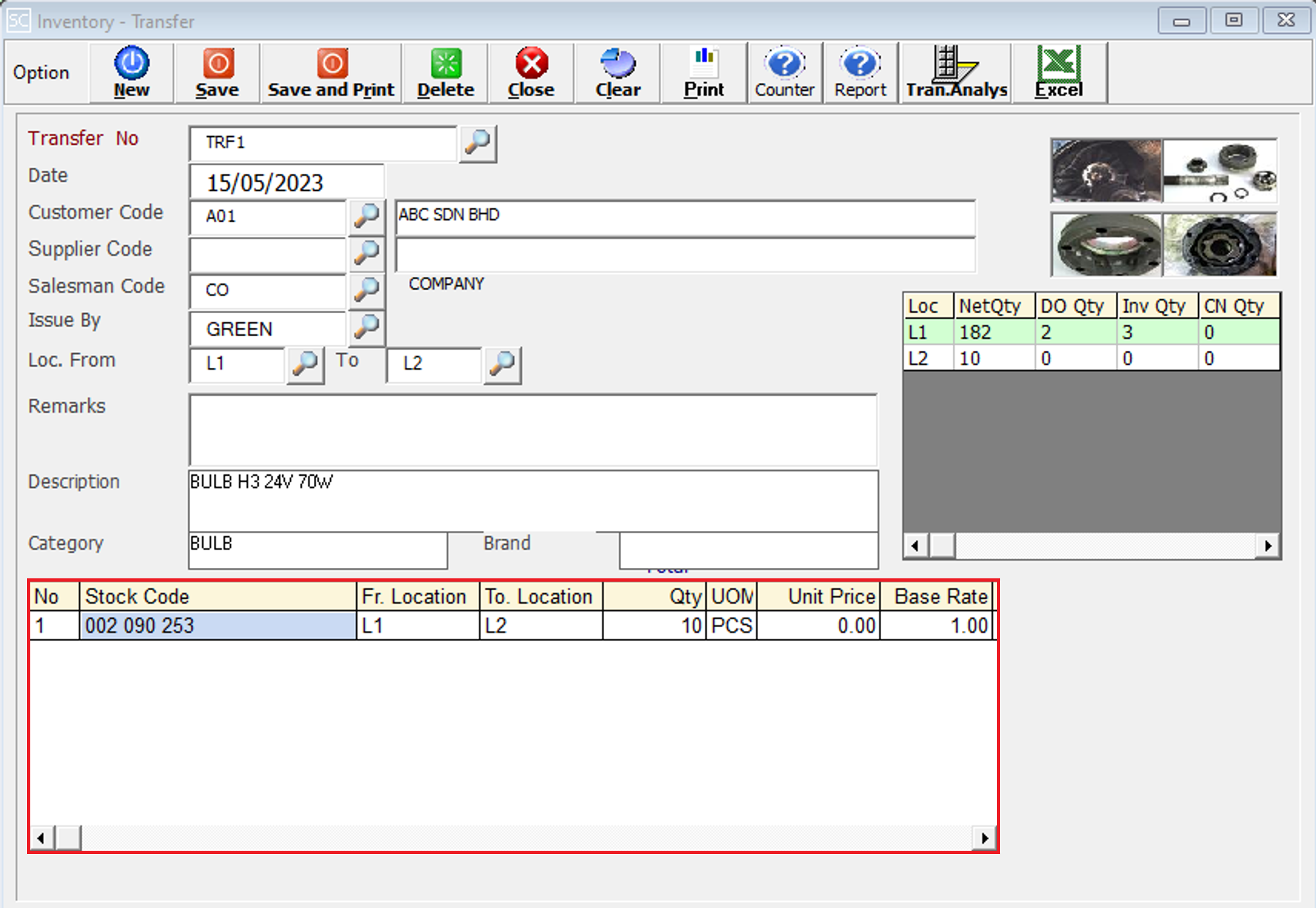Click right arrow of location grid scrollbar
Viewport: 1316px width, 908px height.
[x=1268, y=545]
